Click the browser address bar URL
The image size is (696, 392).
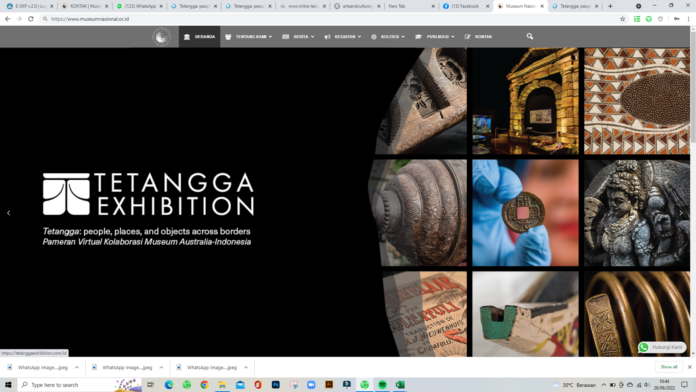click(x=90, y=19)
